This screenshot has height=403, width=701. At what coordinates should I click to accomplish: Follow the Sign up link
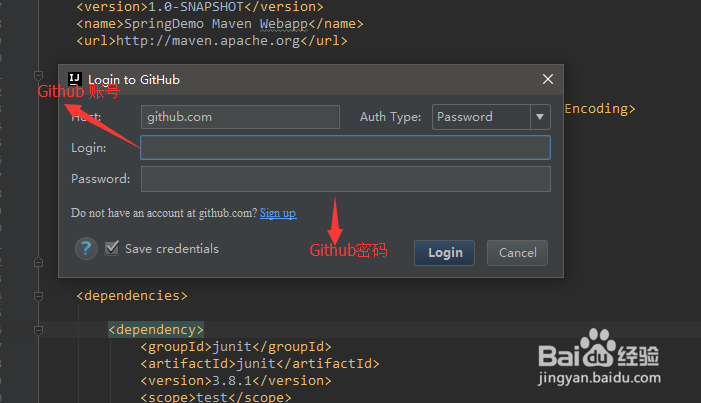click(278, 213)
